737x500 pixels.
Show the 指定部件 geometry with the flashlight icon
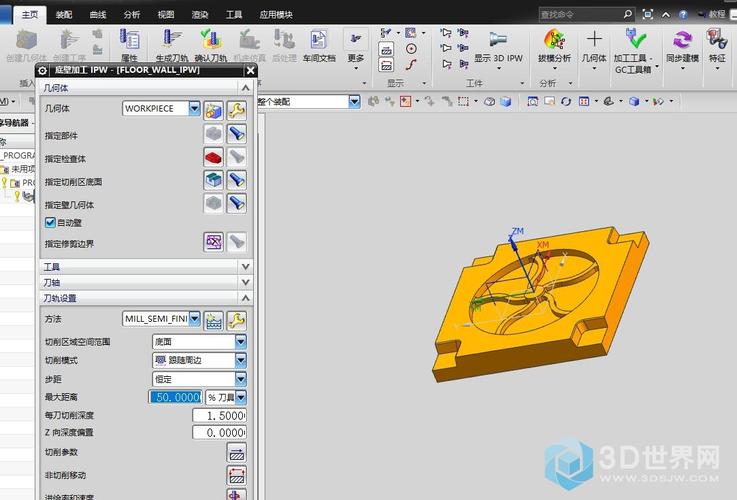(236, 133)
